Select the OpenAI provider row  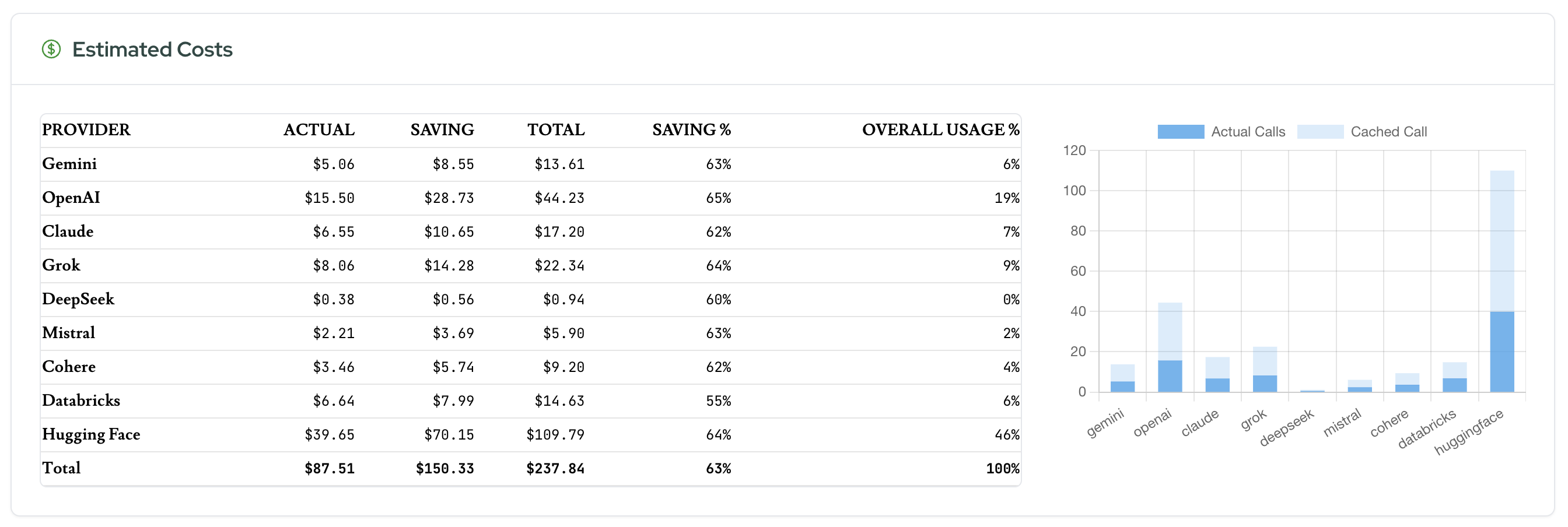pos(71,198)
